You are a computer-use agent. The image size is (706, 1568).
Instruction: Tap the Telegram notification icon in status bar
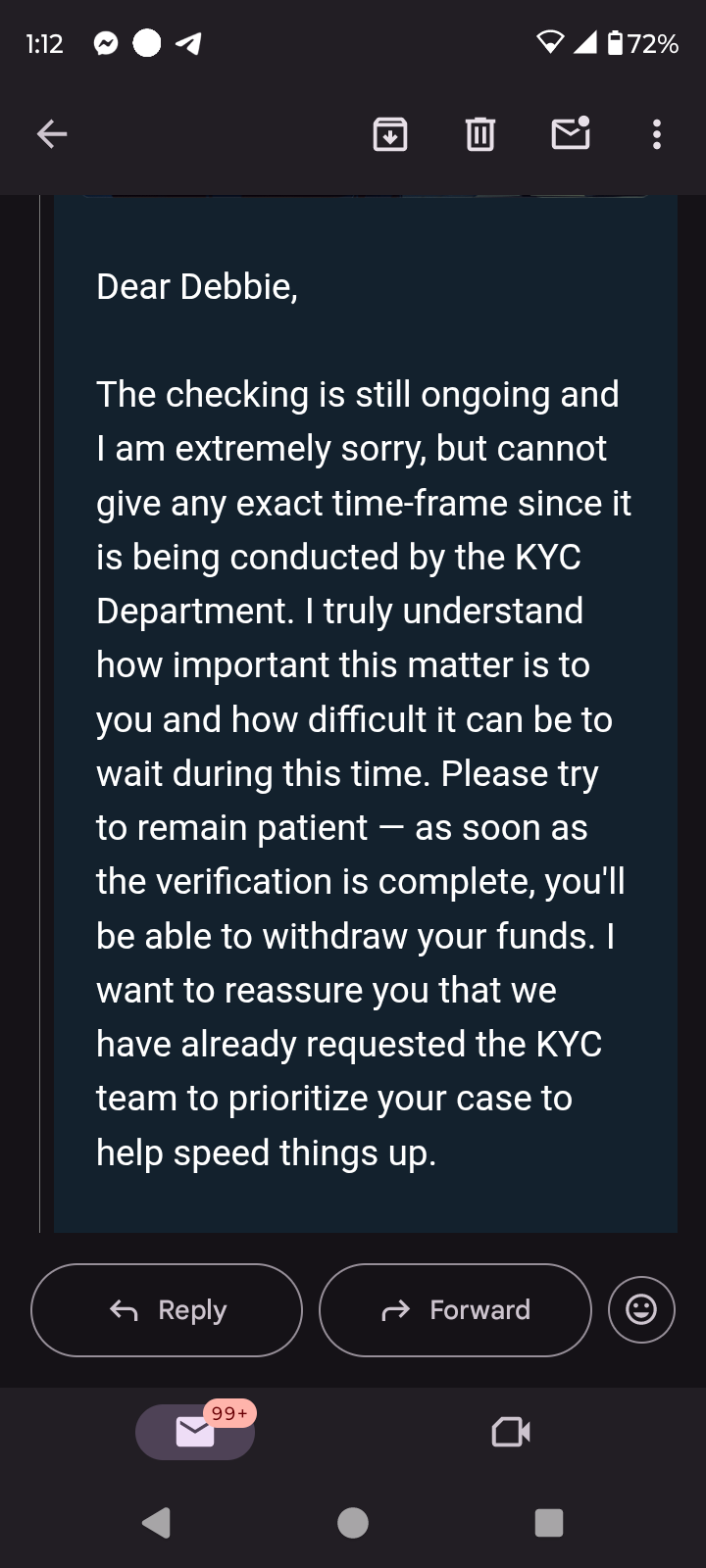click(188, 44)
